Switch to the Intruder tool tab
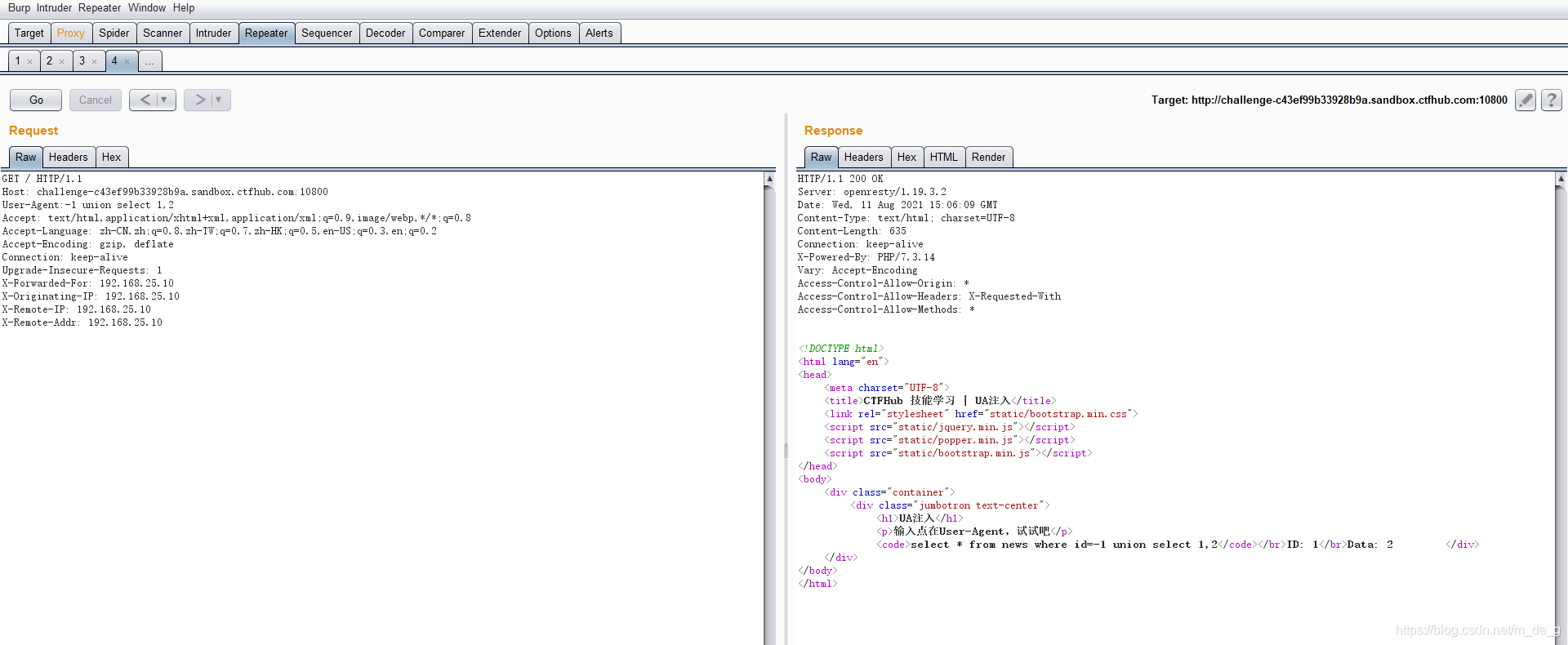1568x645 pixels. click(x=213, y=33)
